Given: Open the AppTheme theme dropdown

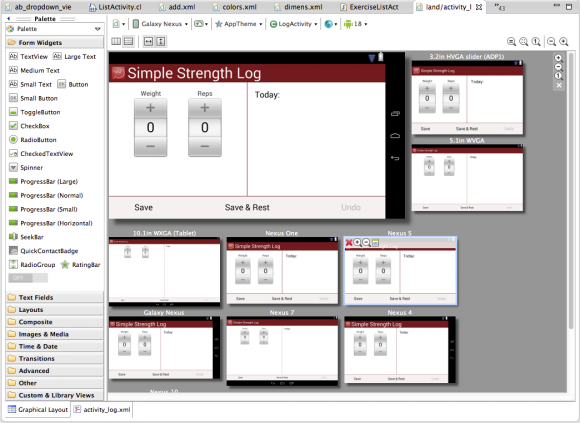Looking at the screenshot, I should pyautogui.click(x=239, y=24).
